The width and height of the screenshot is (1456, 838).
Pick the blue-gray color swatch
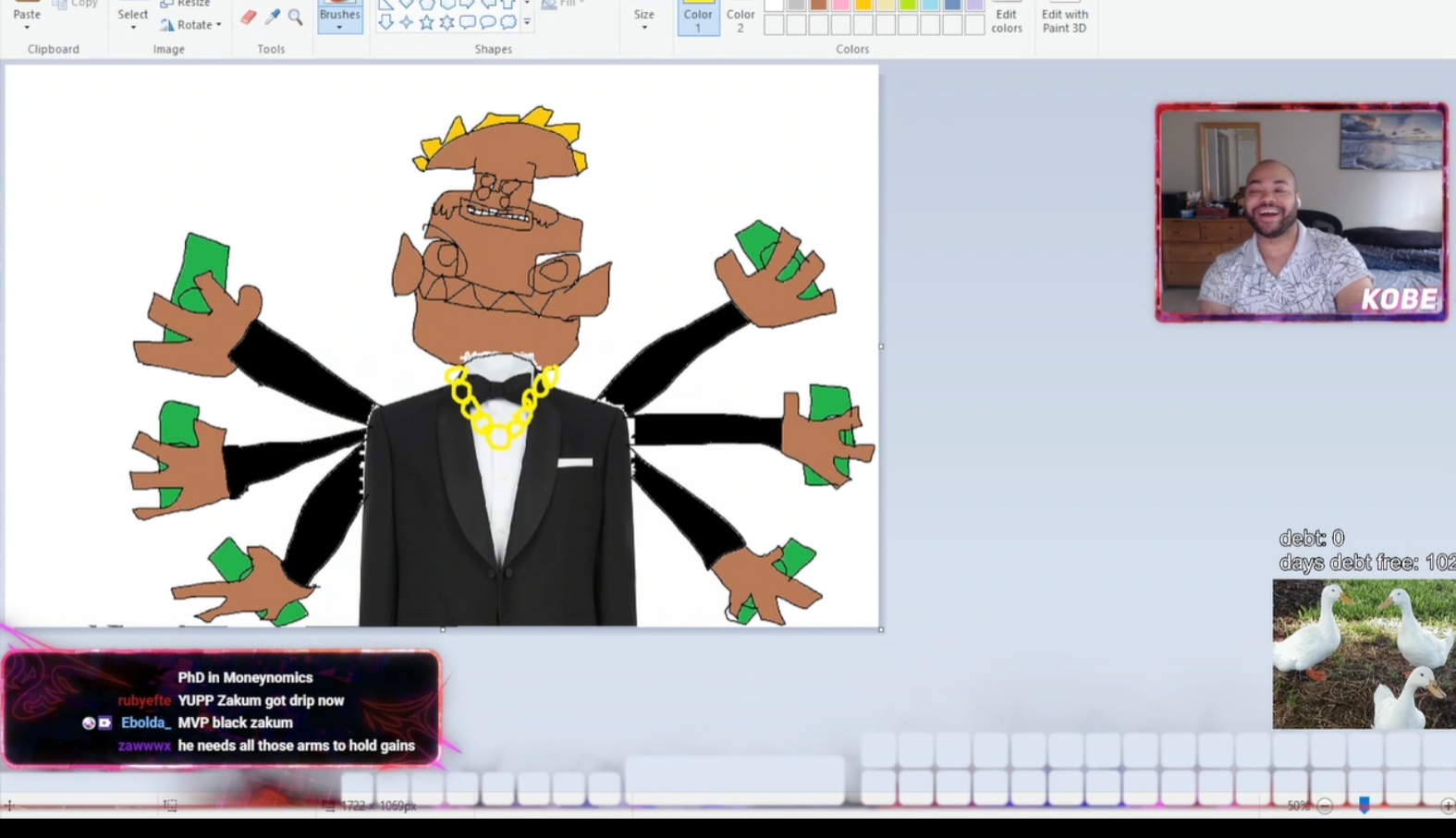coord(951,5)
